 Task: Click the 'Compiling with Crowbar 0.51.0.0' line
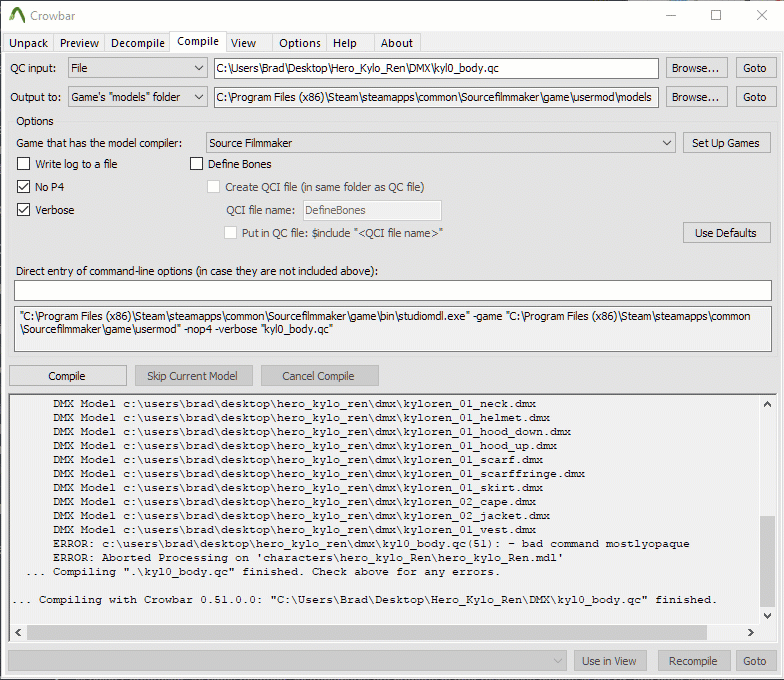click(364, 600)
